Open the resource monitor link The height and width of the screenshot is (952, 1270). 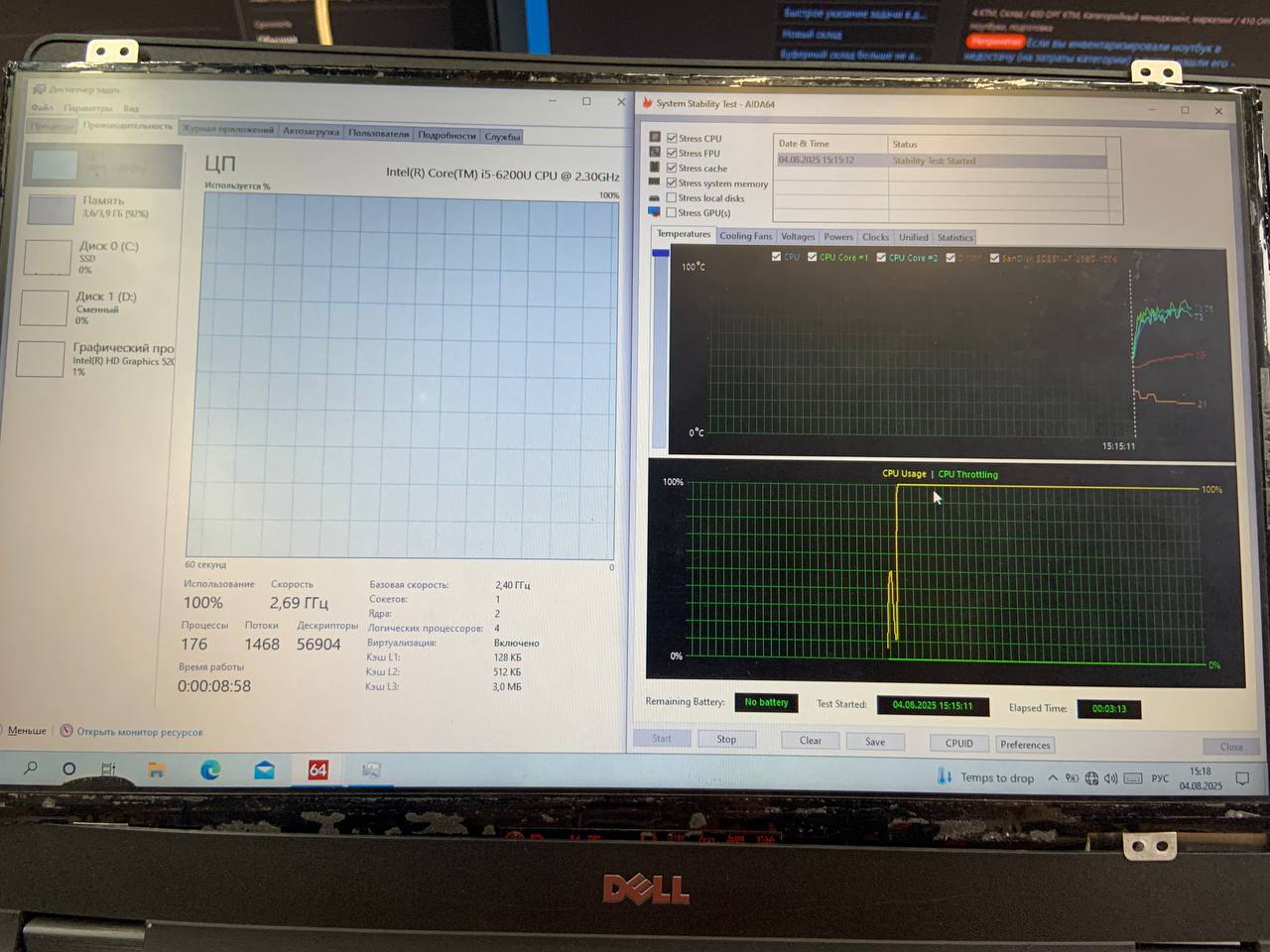139,732
